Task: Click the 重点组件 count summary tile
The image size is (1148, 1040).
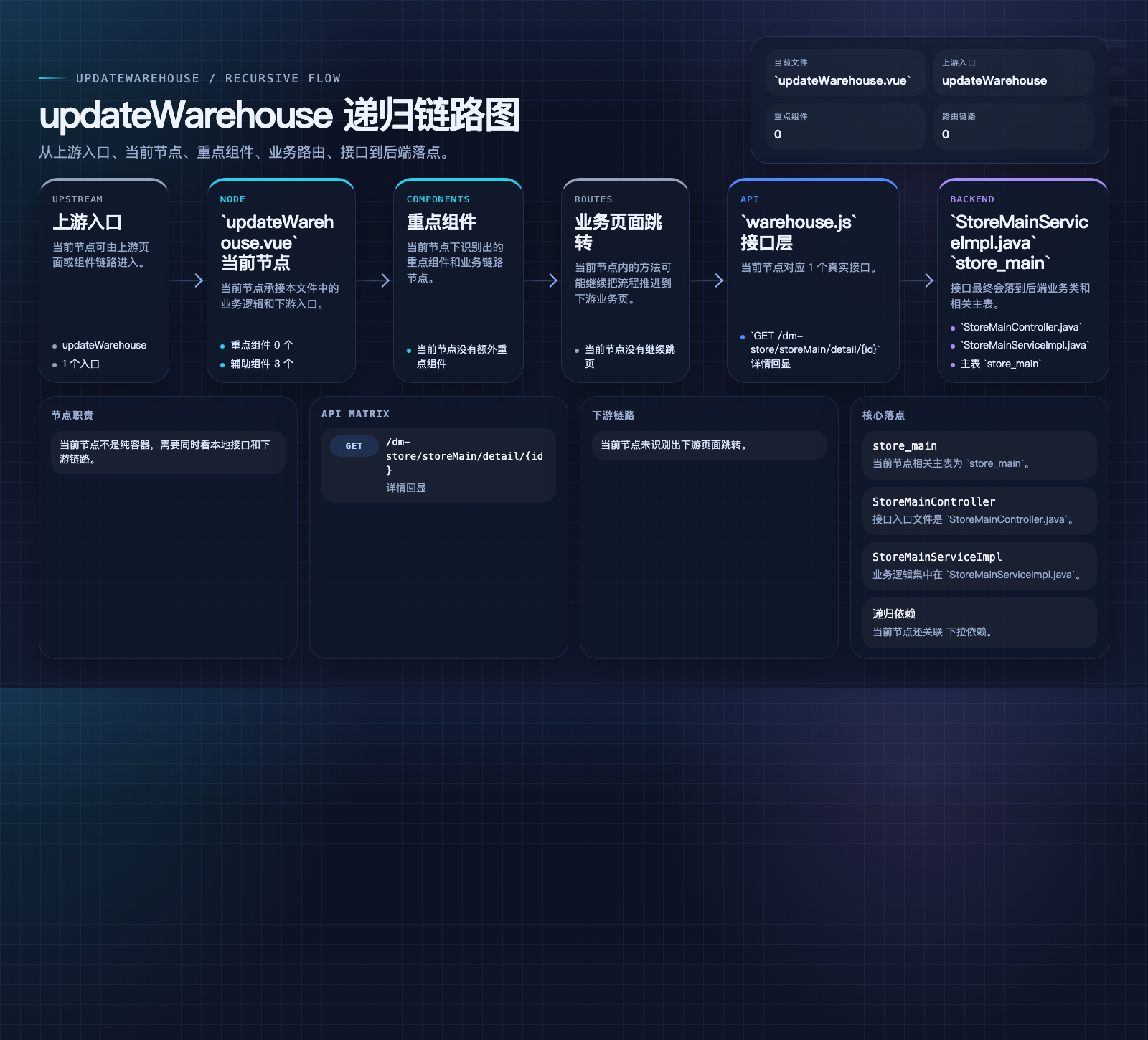Action: click(845, 126)
